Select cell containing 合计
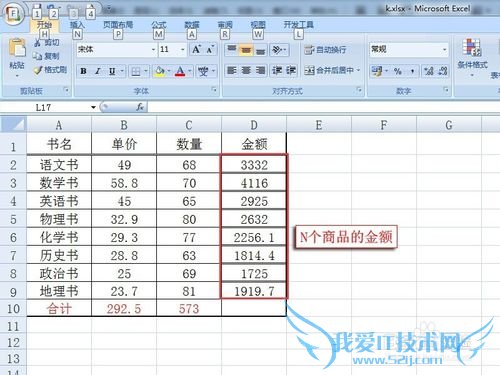 [x=59, y=308]
